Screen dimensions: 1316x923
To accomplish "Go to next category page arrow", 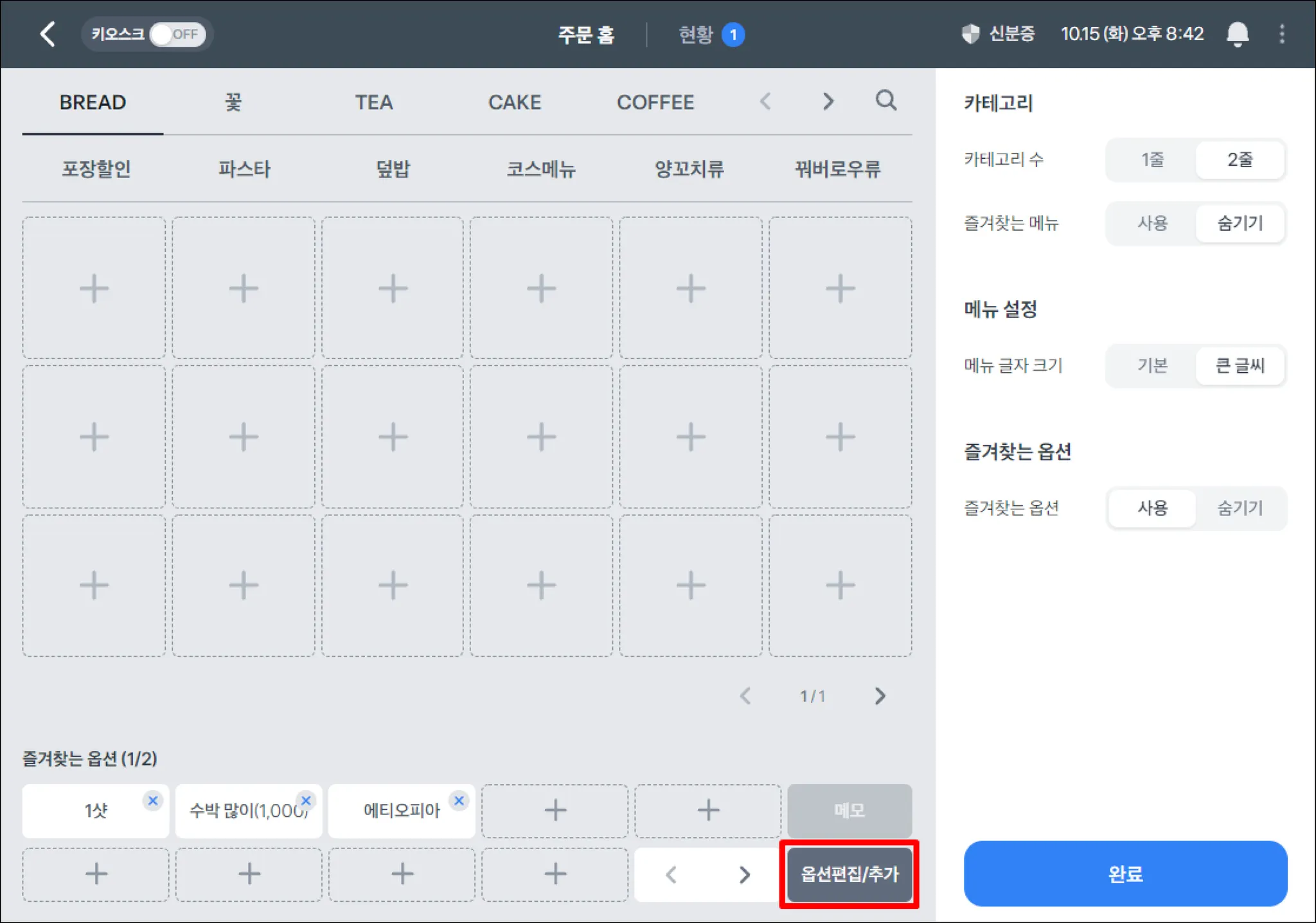I will pos(828,102).
